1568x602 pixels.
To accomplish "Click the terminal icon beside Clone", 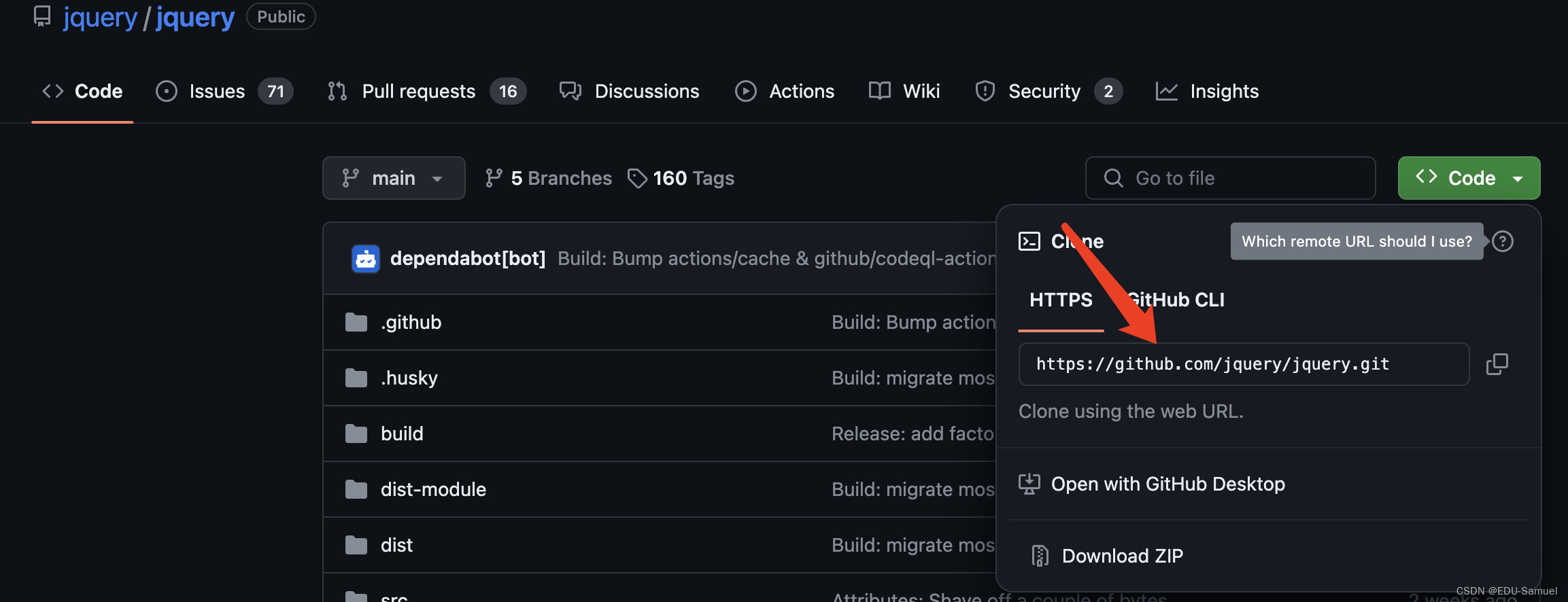I will point(1029,241).
